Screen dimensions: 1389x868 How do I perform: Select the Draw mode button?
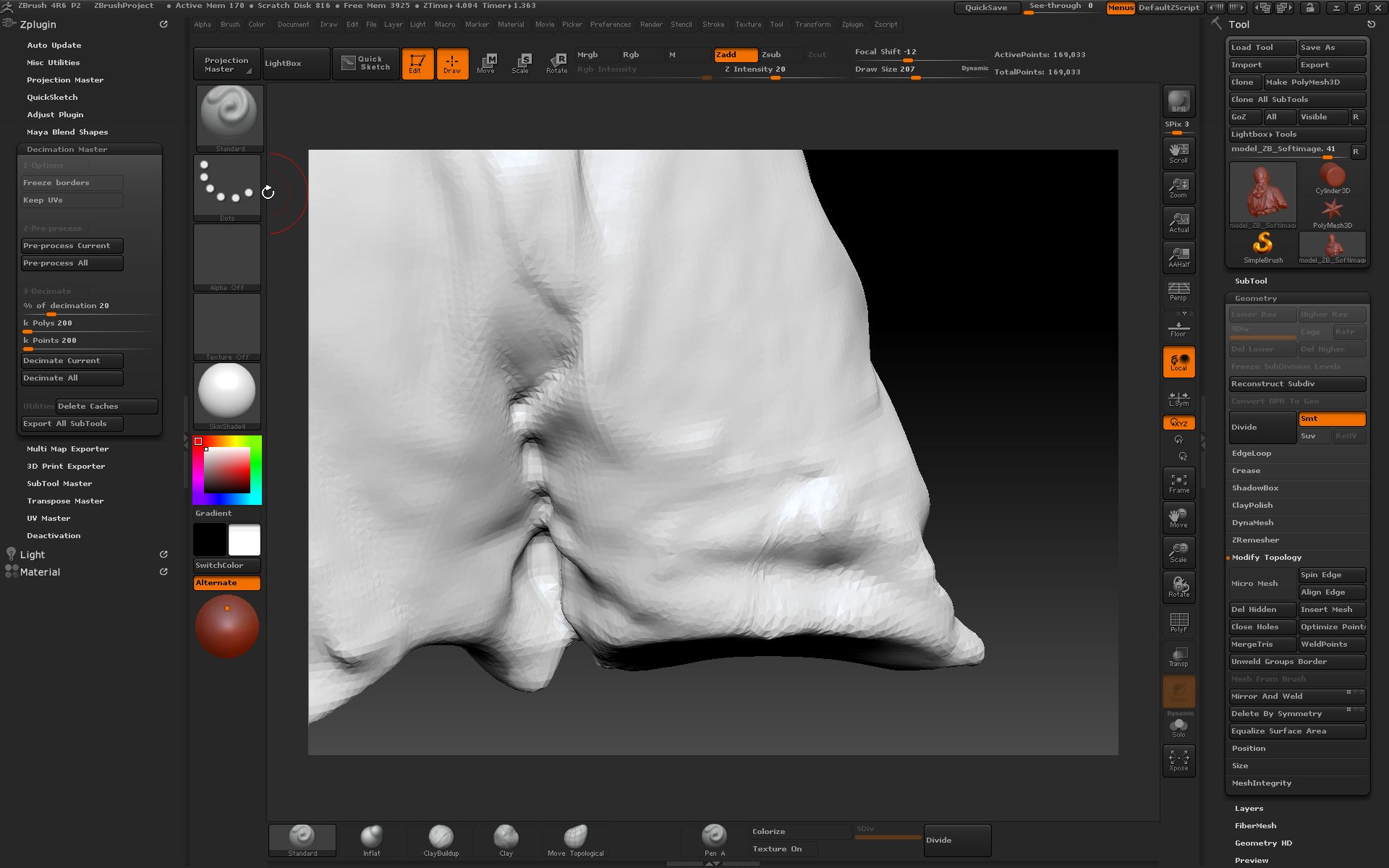452,64
